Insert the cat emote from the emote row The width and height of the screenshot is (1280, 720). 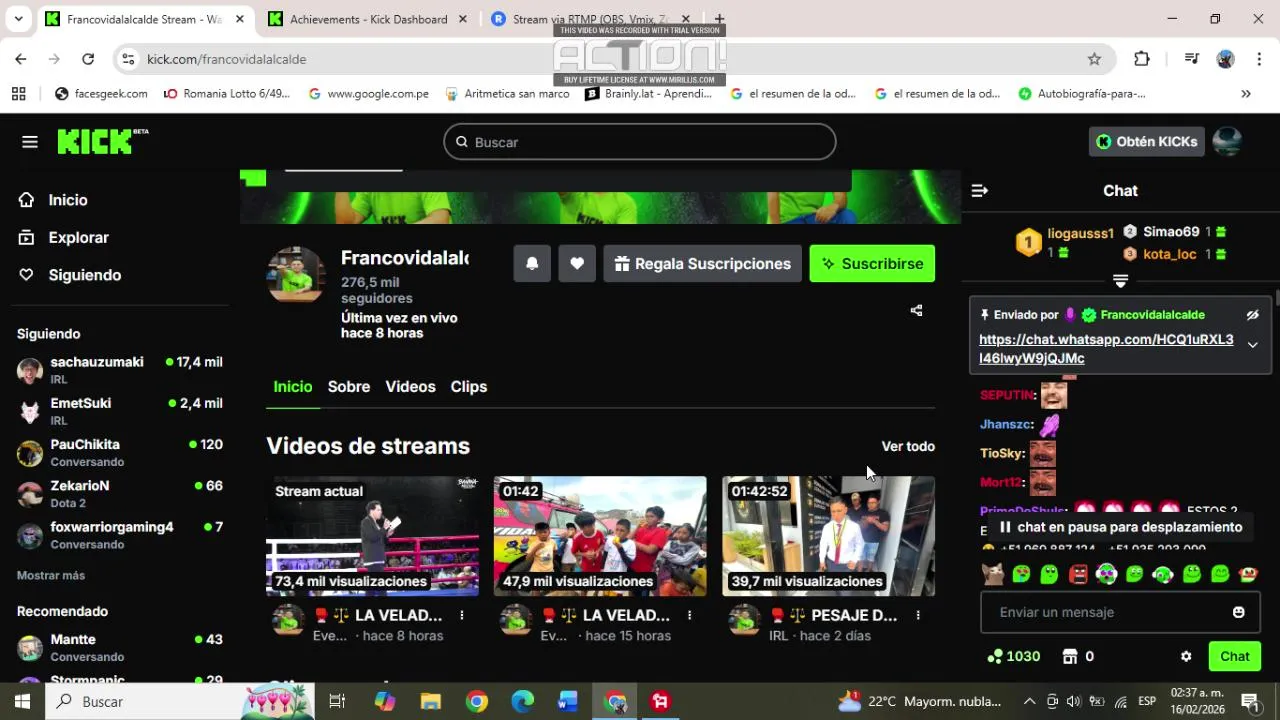point(992,574)
